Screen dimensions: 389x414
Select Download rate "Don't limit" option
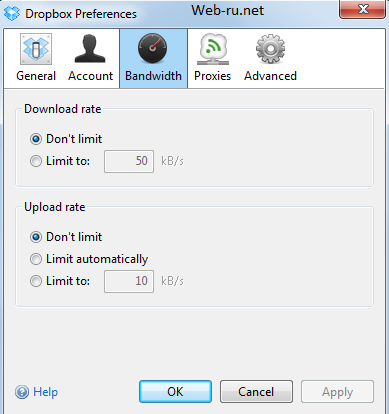pyautogui.click(x=36, y=139)
